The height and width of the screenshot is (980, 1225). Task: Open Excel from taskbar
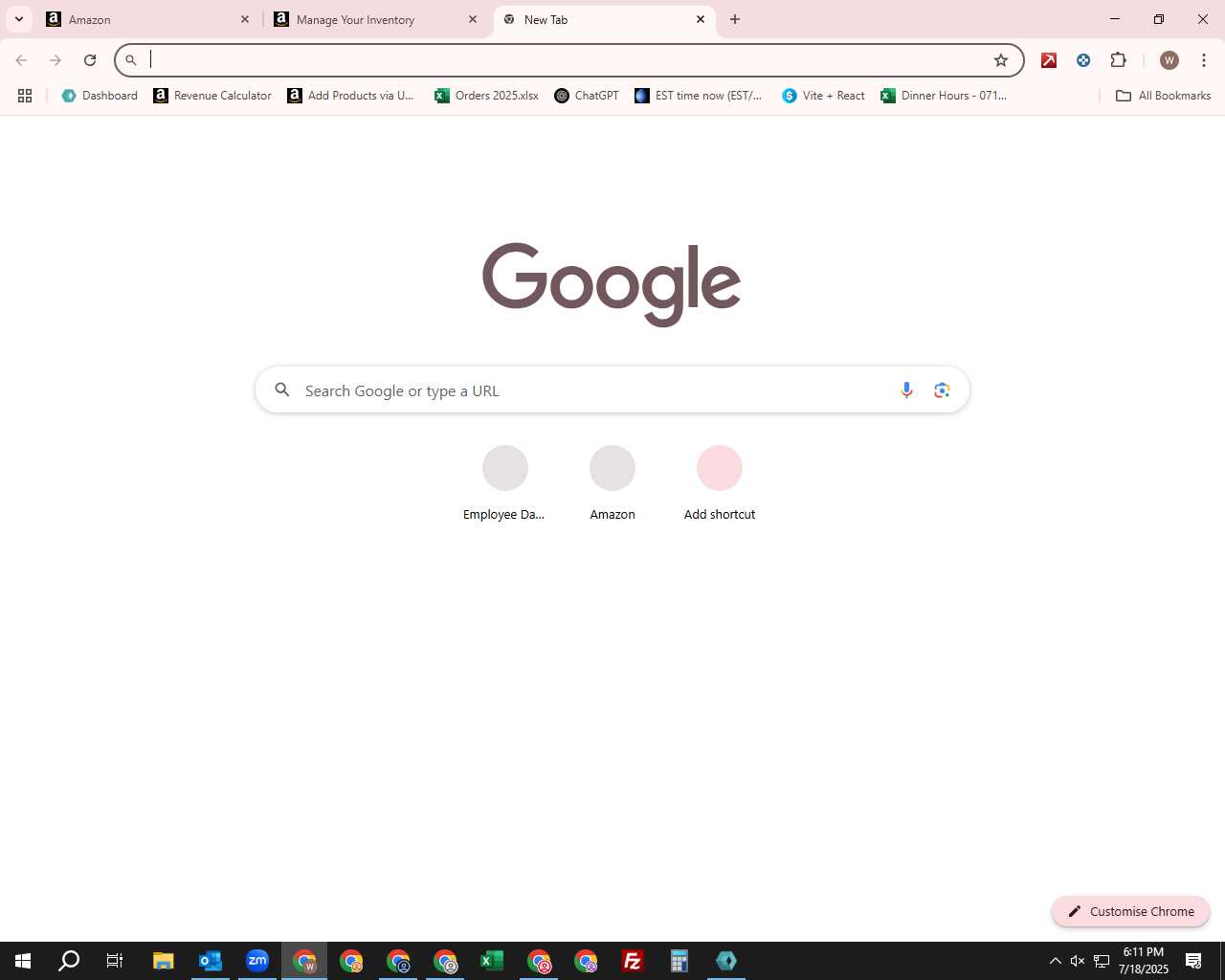coord(492,961)
